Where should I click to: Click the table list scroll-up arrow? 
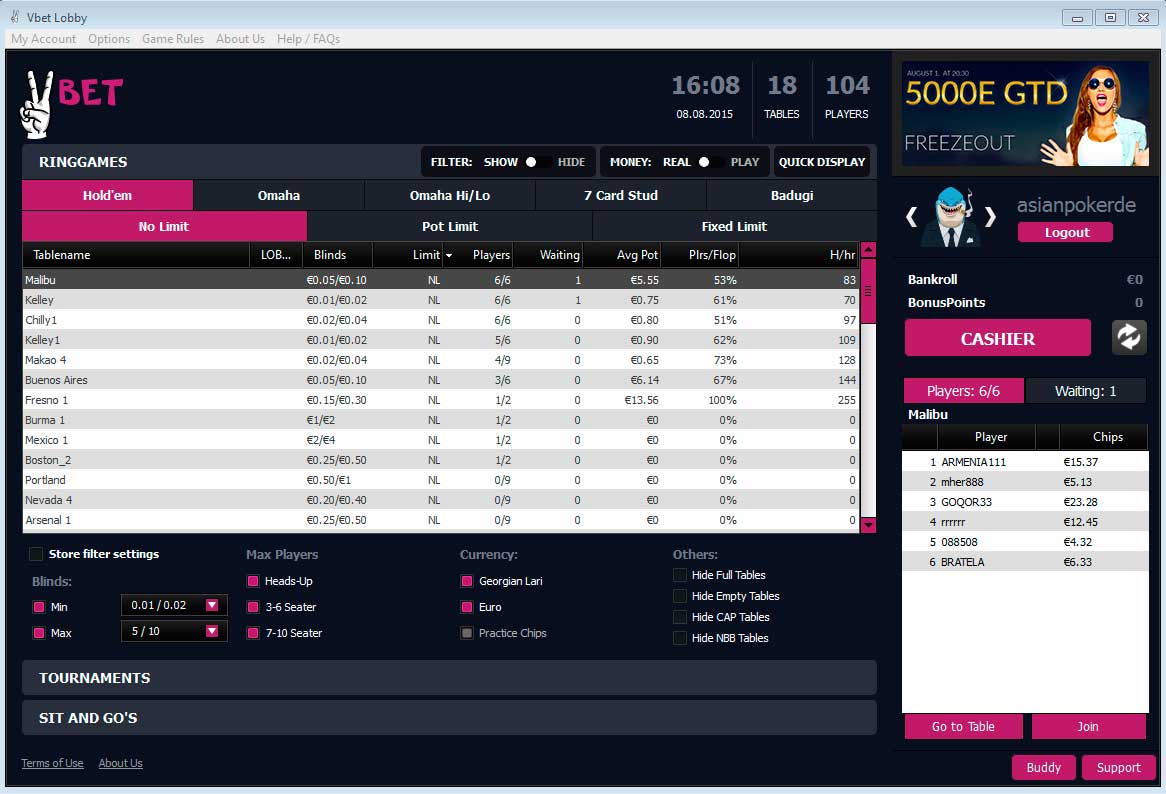click(x=868, y=250)
